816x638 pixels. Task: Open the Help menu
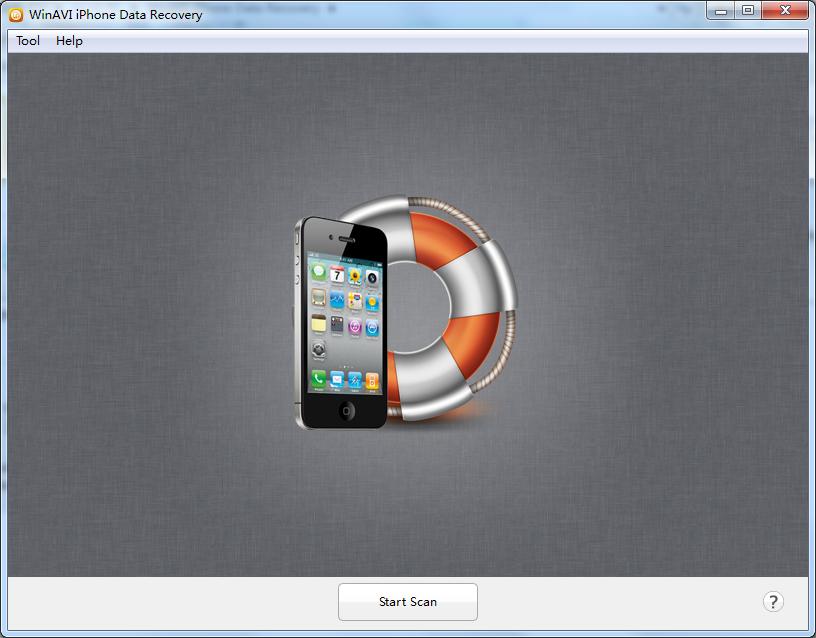pyautogui.click(x=69, y=41)
